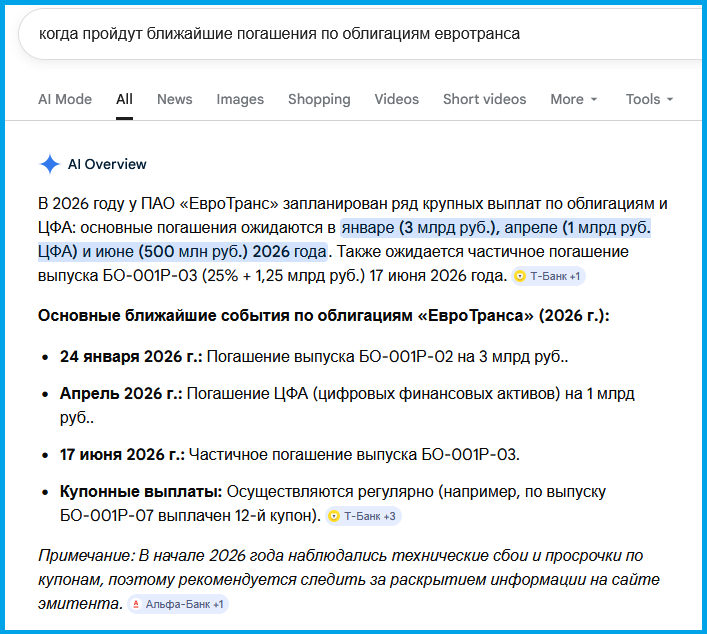Click the Т-Банк logo icon in the +3 chip
This screenshot has height=634, width=707.
point(334,516)
